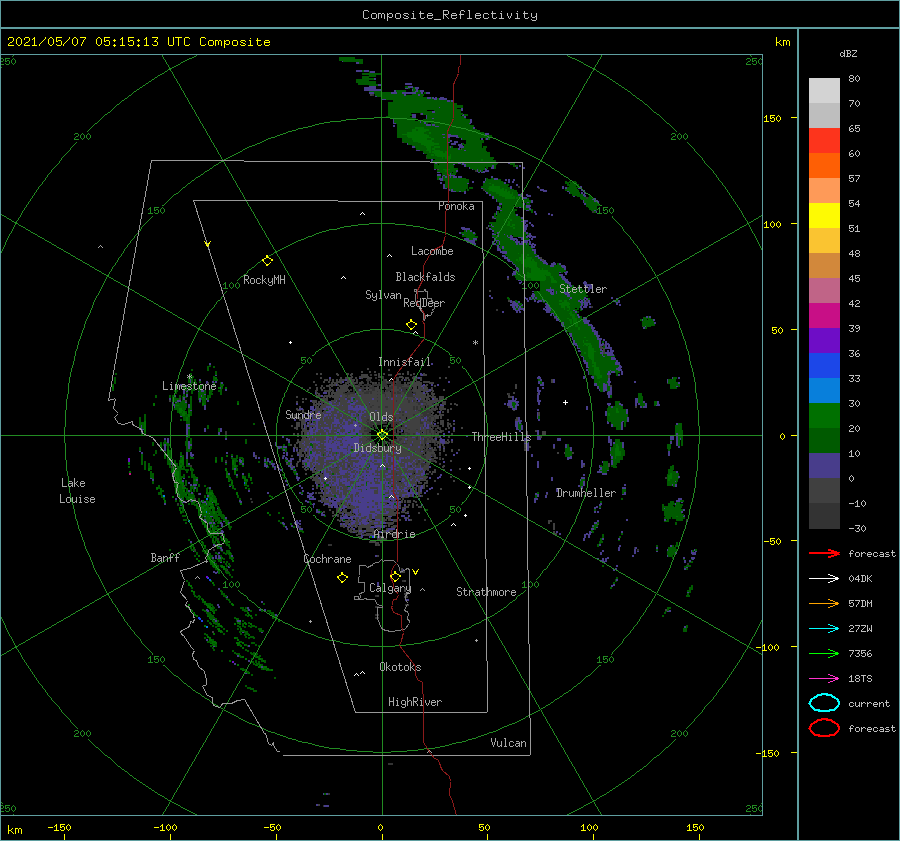Click the Vulcan label

tap(509, 743)
